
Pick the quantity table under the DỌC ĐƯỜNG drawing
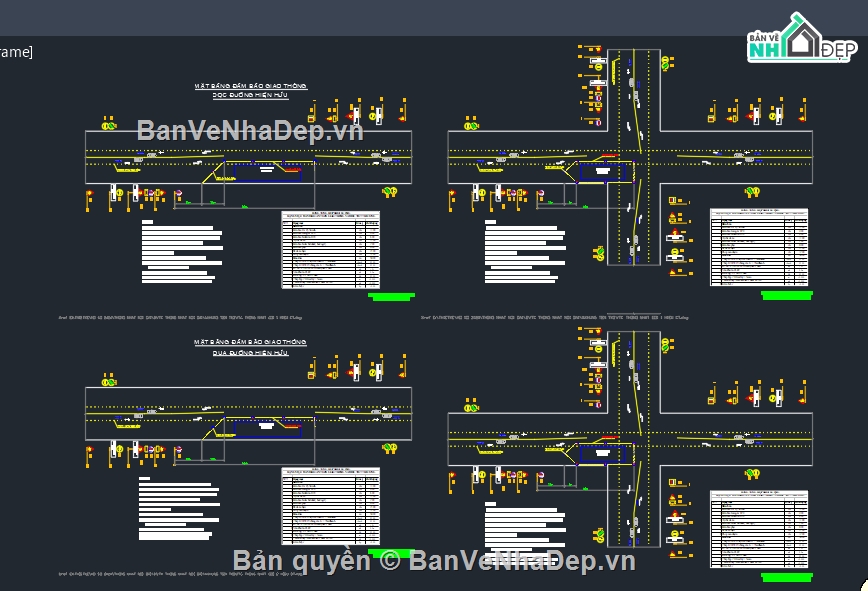point(330,250)
